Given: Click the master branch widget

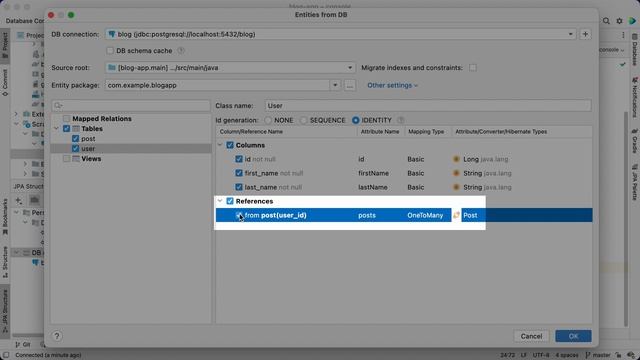Looking at the screenshot, I should tap(598, 355).
